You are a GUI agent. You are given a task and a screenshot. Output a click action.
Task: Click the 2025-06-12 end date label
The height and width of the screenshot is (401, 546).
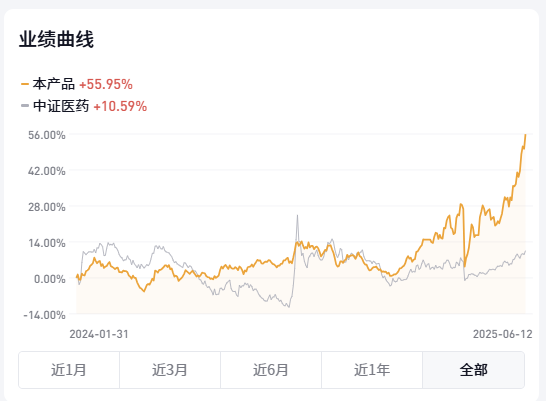click(502, 334)
